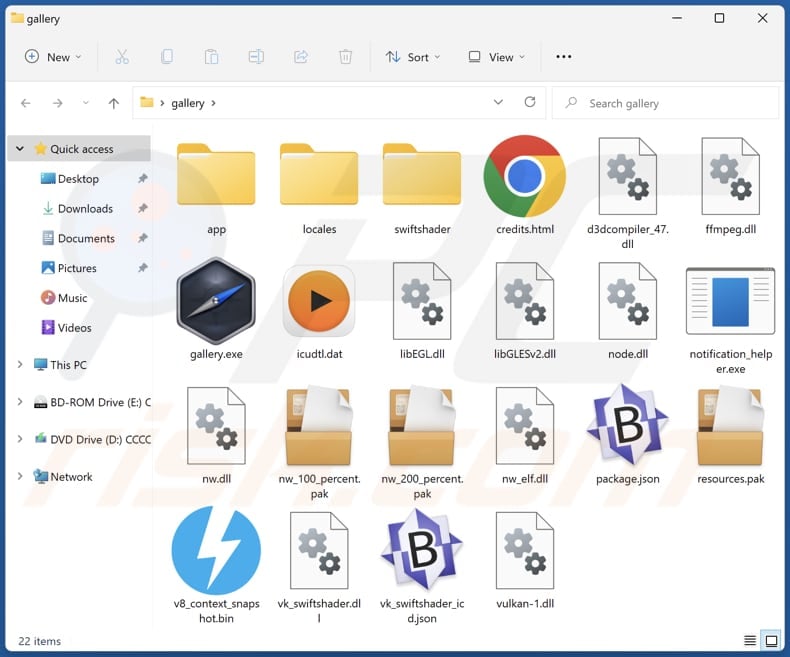The width and height of the screenshot is (790, 657).
Task: Select the v8_context_snapshot.bin lightning icon
Action: coord(216,551)
